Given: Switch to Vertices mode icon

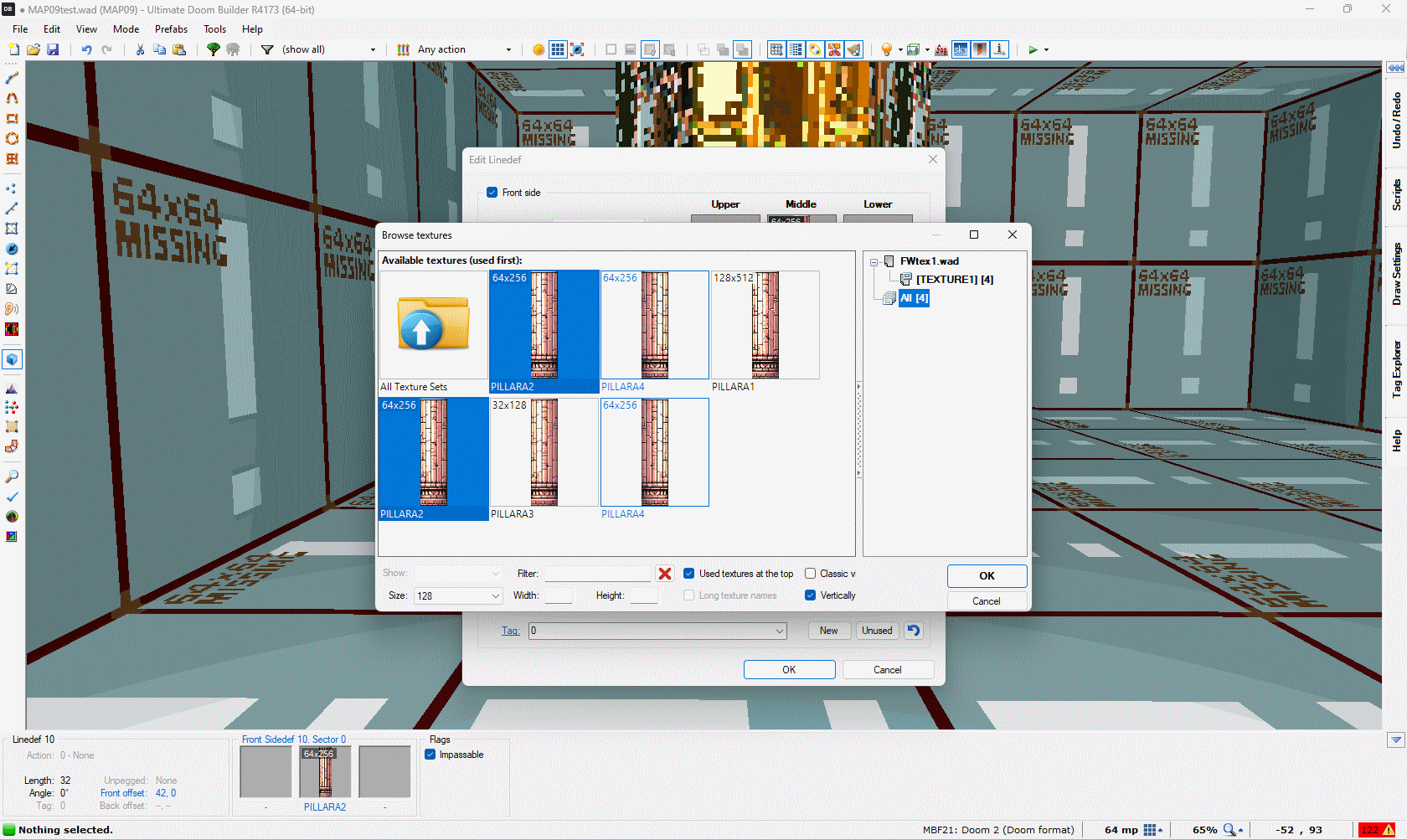Looking at the screenshot, I should [12, 188].
